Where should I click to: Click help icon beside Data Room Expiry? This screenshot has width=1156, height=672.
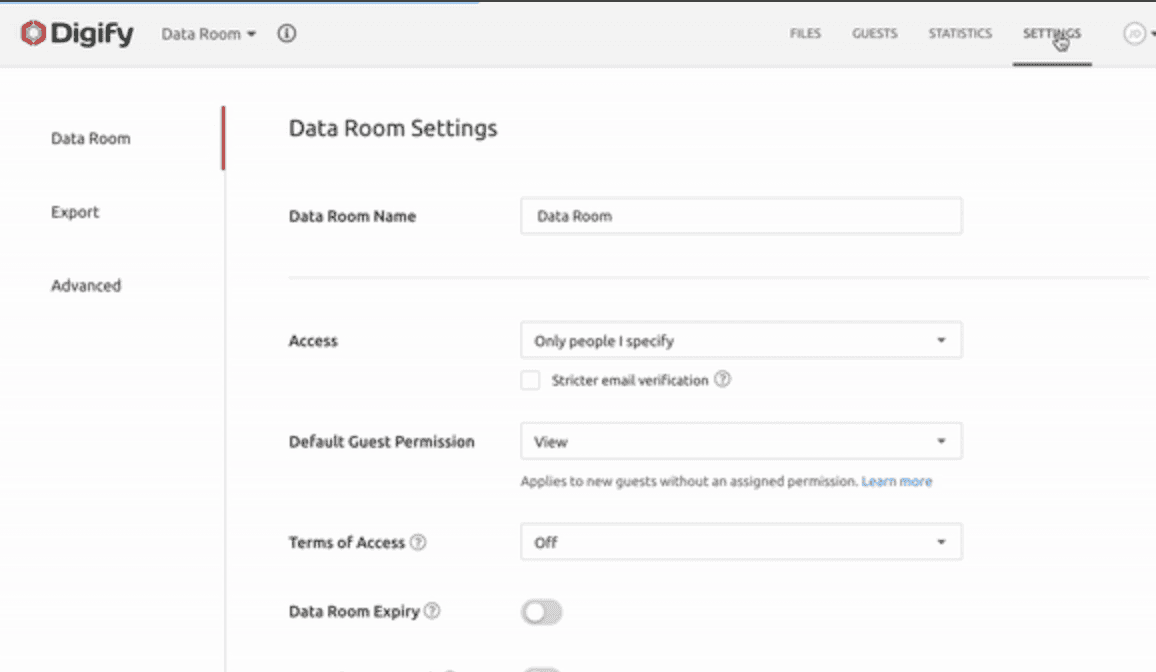point(432,611)
